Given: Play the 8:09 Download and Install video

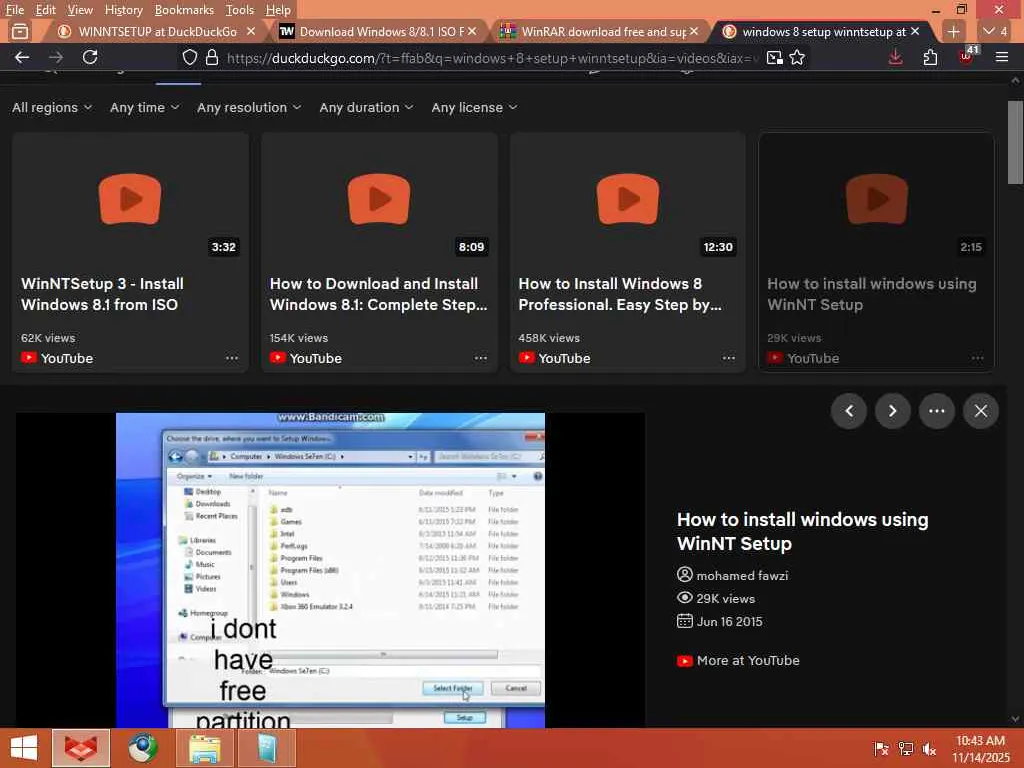Looking at the screenshot, I should point(379,199).
